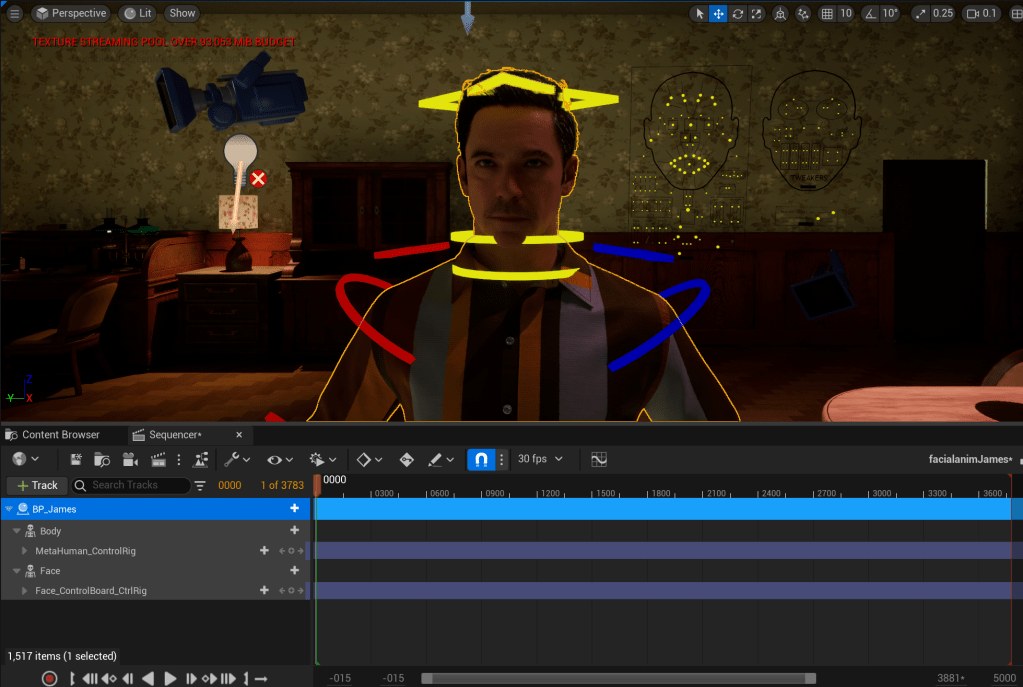Open the Sequencer curve editor
The width and height of the screenshot is (1023, 687).
pos(599,459)
